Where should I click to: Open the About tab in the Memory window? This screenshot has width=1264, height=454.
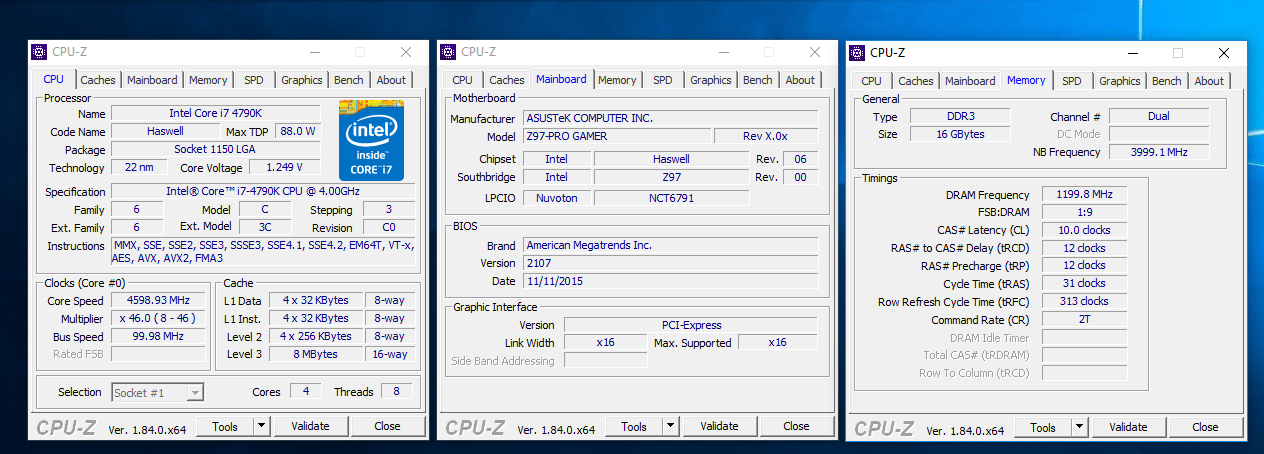click(1209, 81)
